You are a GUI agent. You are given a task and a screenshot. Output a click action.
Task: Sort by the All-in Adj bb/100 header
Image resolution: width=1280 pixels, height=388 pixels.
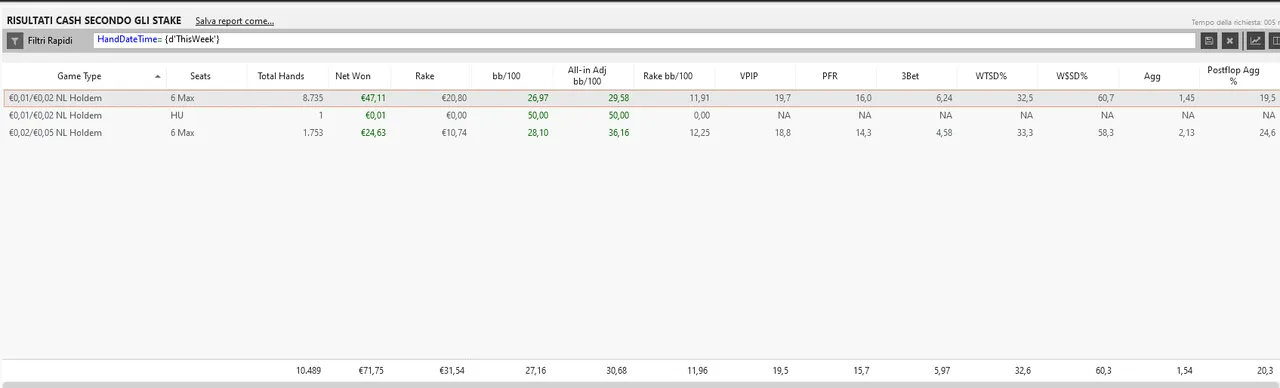(x=587, y=76)
